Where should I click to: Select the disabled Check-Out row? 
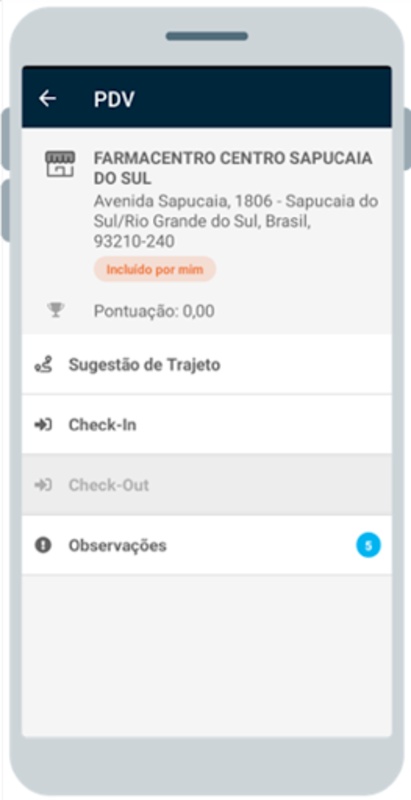207,485
